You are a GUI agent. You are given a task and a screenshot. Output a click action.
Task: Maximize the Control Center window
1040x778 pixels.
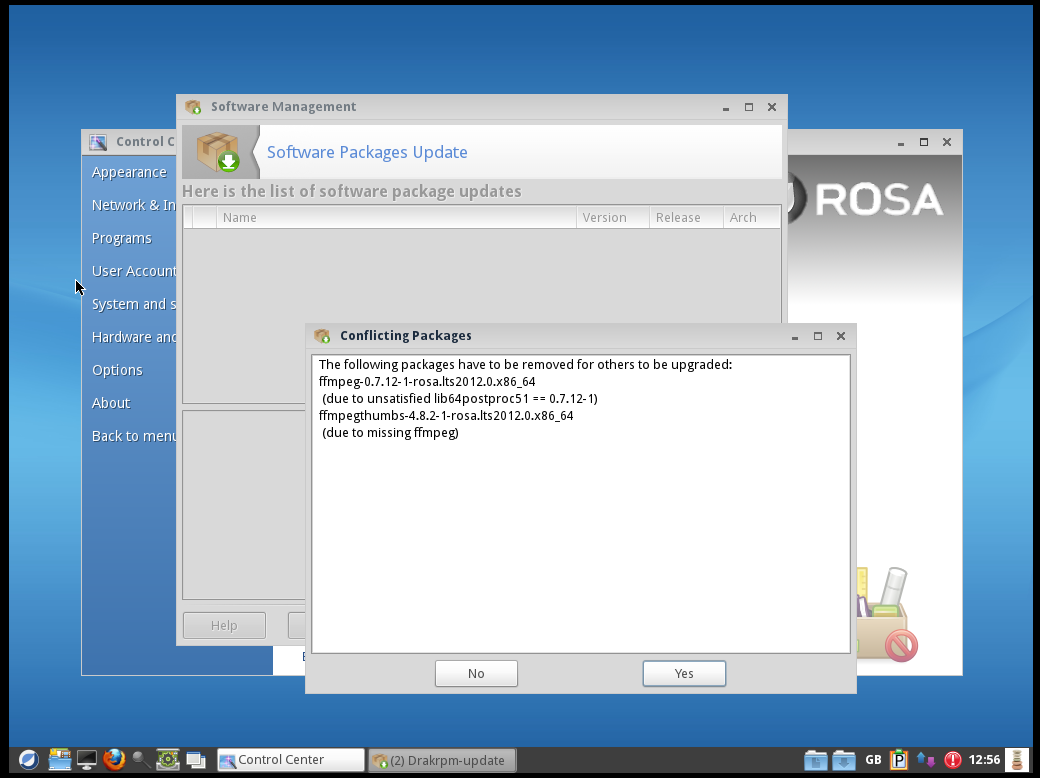(x=924, y=142)
